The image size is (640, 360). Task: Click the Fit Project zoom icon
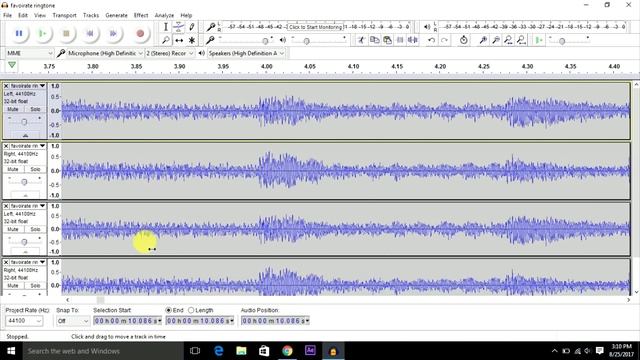coord(521,40)
